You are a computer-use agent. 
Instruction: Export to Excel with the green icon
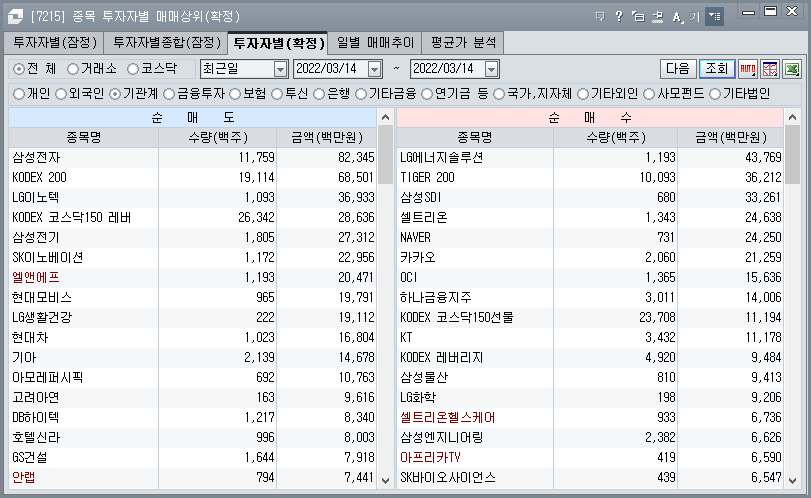click(792, 69)
